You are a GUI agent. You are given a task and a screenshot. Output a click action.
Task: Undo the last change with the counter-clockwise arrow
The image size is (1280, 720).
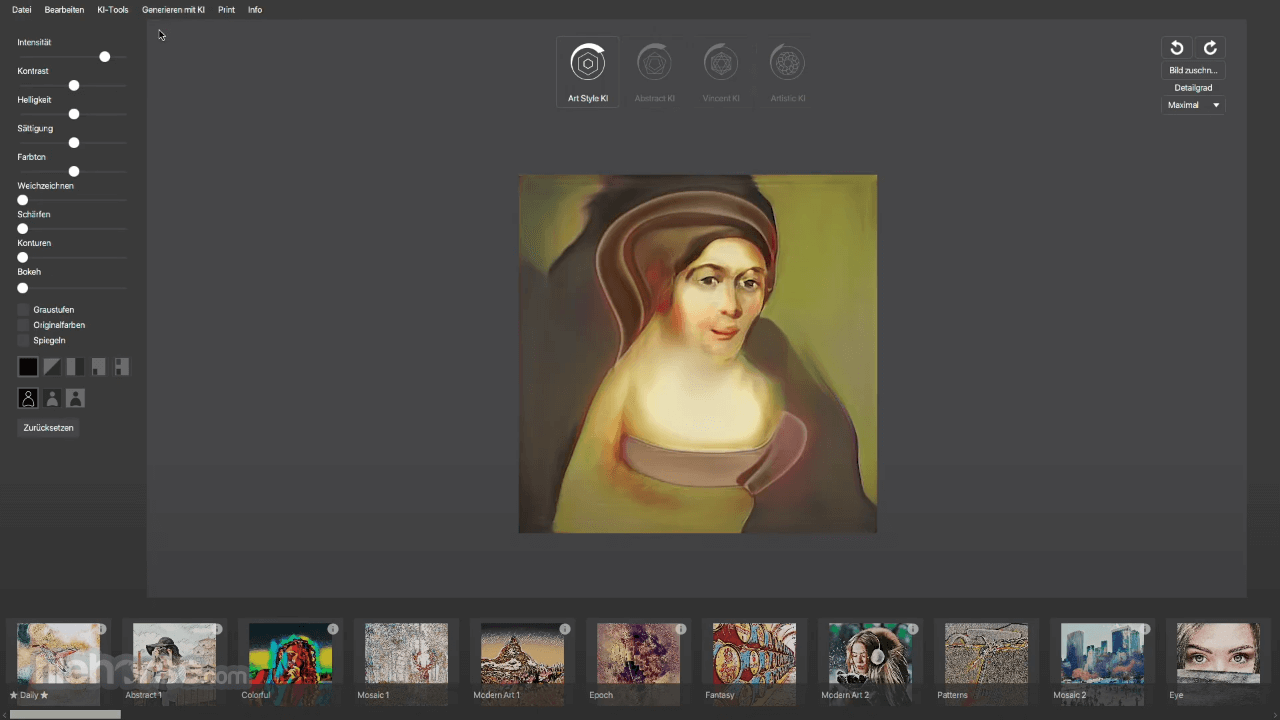(1177, 48)
